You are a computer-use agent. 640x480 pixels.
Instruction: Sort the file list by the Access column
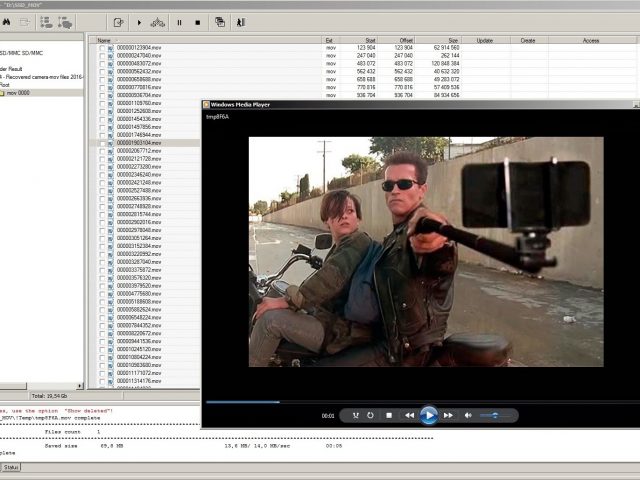[592, 40]
